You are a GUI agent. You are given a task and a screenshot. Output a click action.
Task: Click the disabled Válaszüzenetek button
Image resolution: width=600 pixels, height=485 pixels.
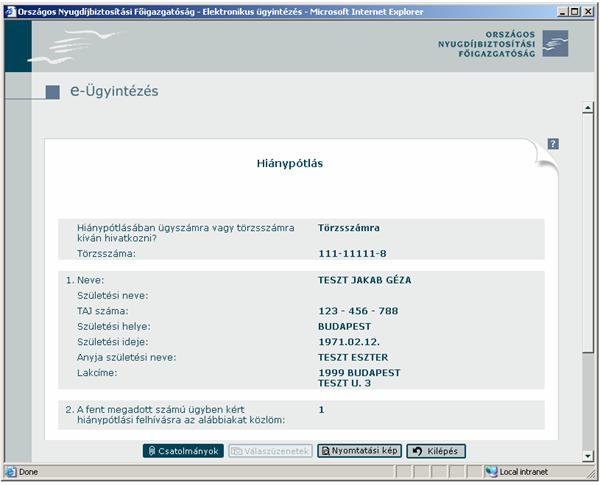[271, 451]
